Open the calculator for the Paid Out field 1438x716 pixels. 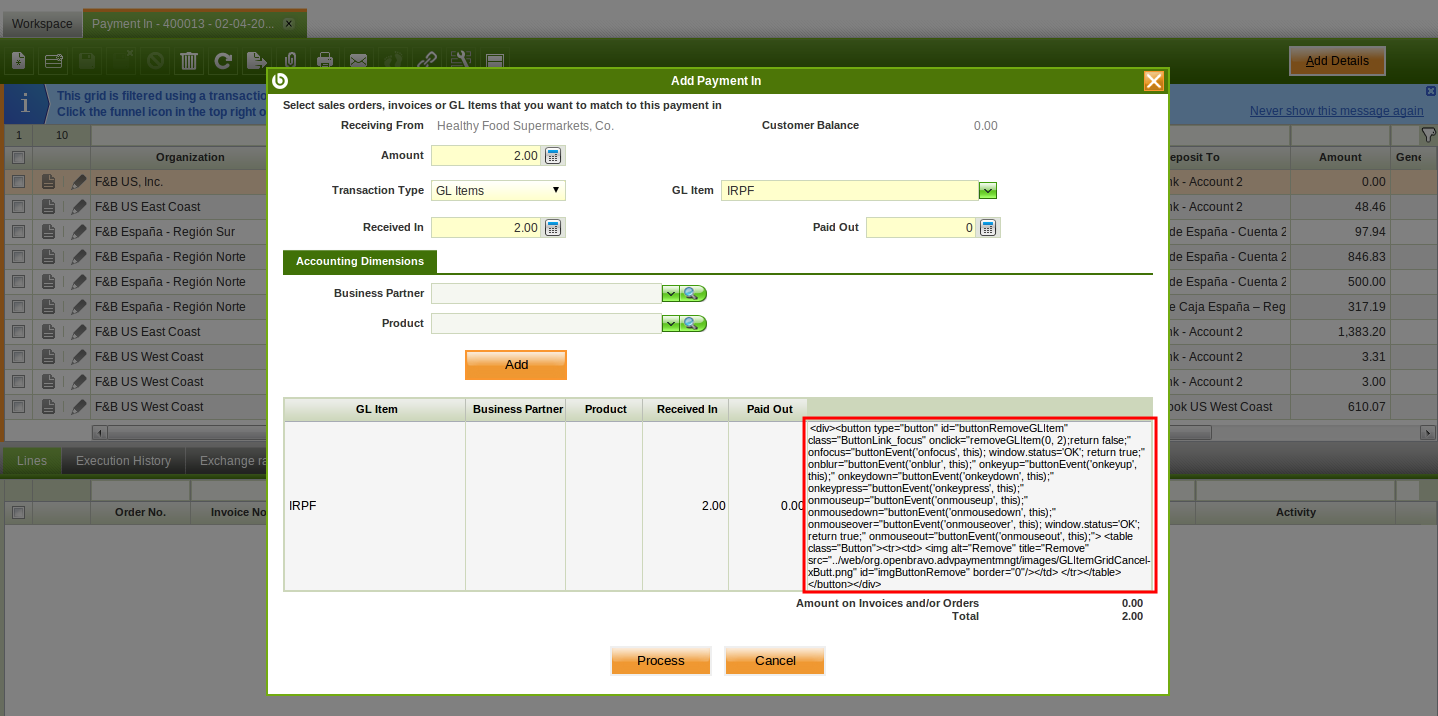tap(988, 228)
